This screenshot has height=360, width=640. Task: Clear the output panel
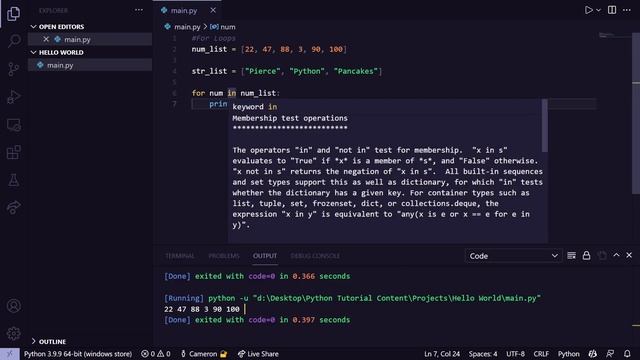tap(571, 256)
